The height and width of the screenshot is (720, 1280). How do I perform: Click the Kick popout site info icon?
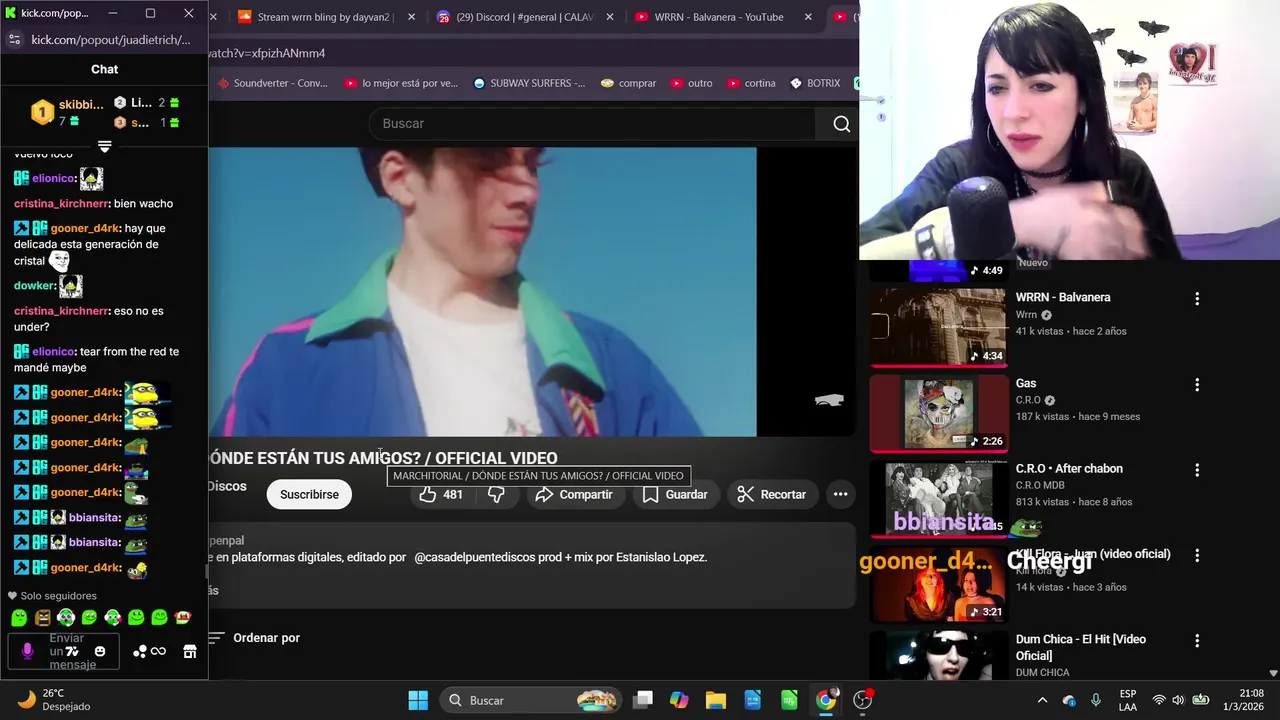14,40
